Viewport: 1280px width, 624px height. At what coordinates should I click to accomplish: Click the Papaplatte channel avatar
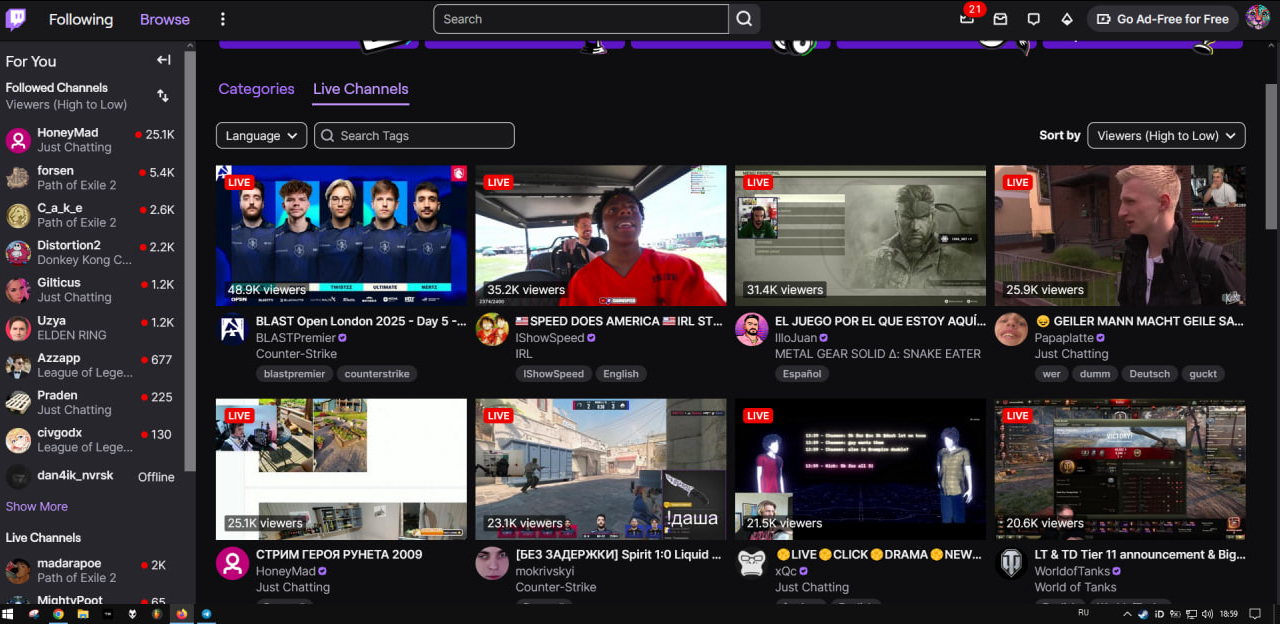[x=1011, y=330]
